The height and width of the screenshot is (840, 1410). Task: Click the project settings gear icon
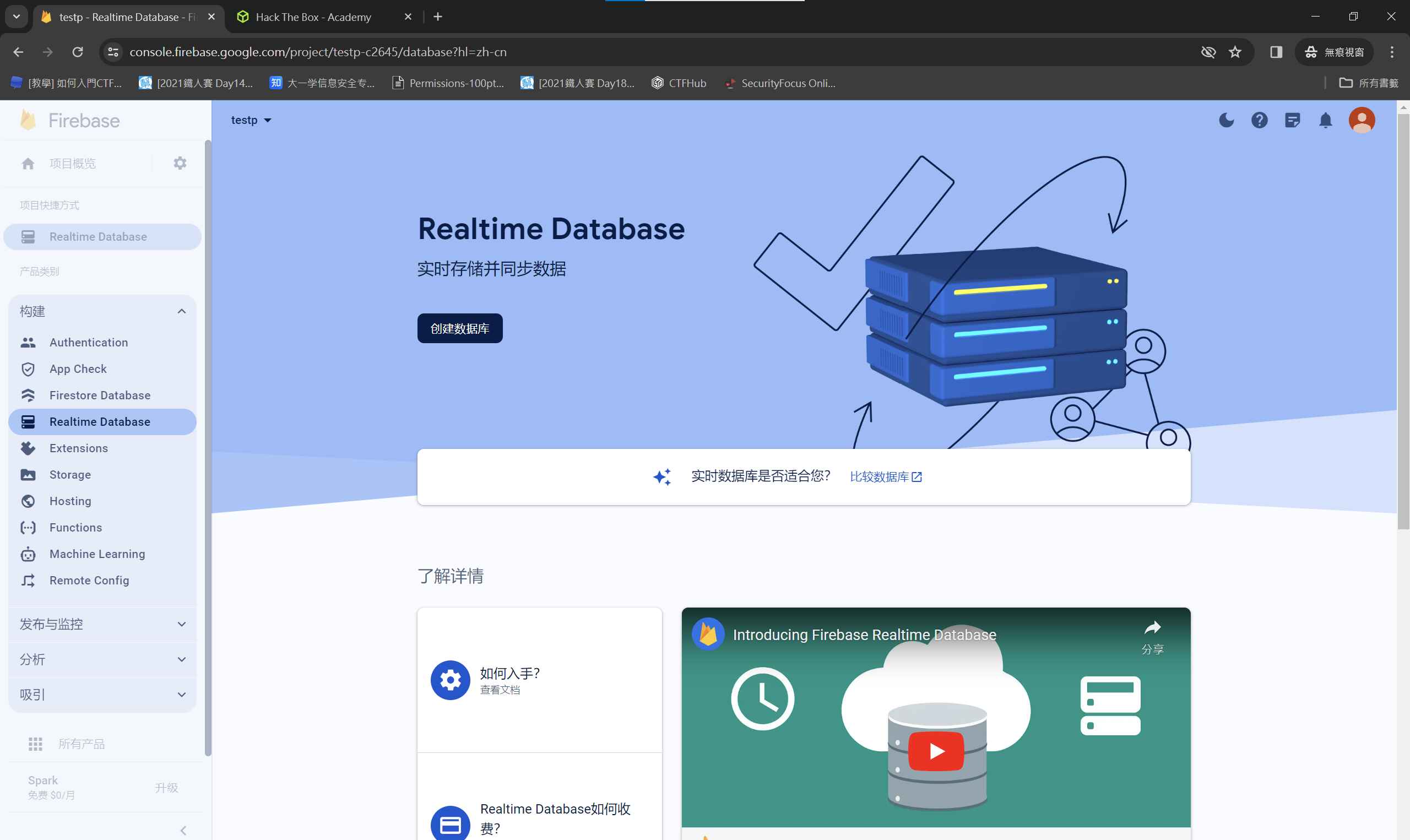point(180,164)
